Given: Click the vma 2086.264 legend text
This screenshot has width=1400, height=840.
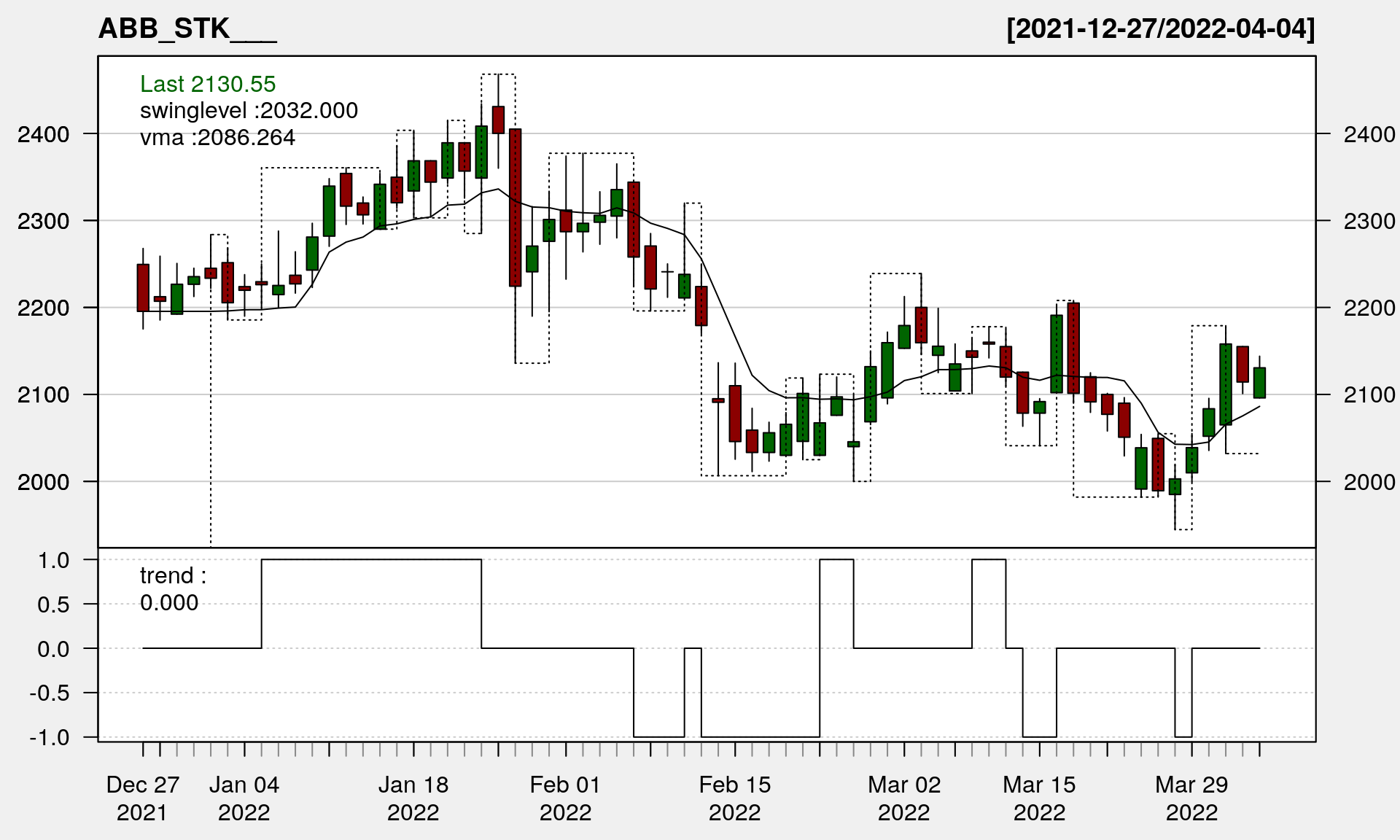Looking at the screenshot, I should coord(217,138).
